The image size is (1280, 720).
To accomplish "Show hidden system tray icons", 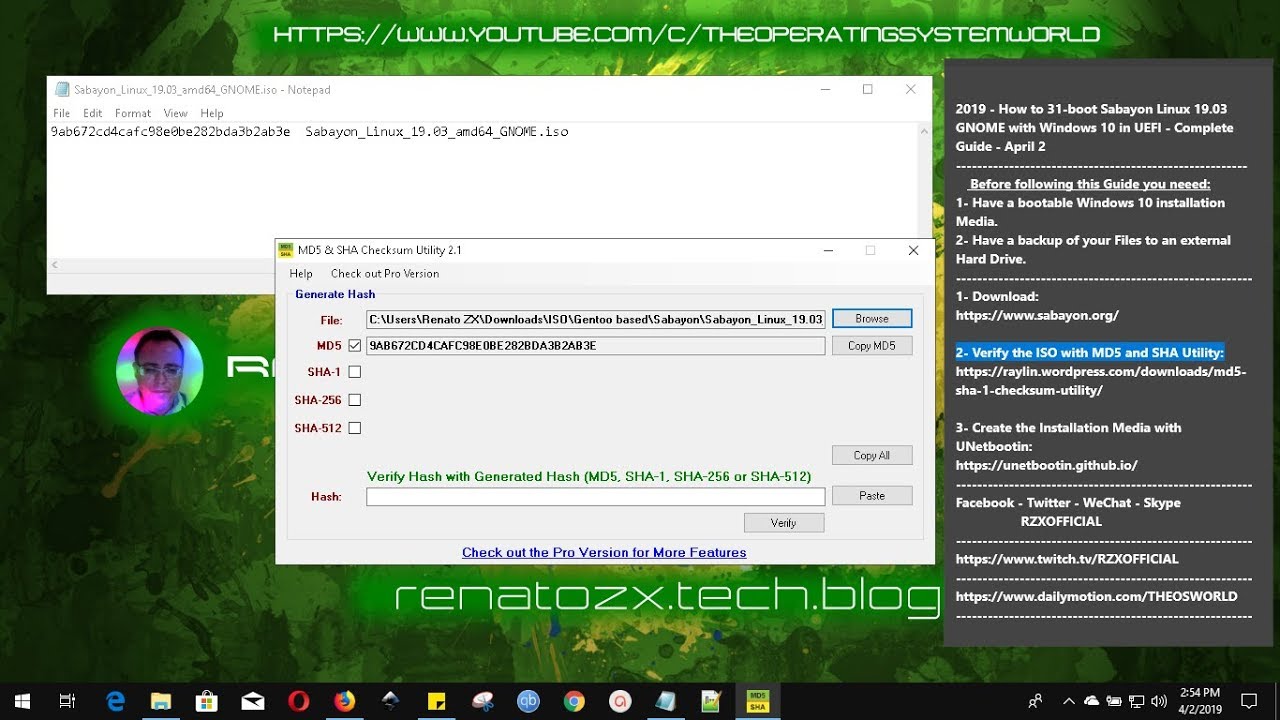I will (x=1069, y=701).
